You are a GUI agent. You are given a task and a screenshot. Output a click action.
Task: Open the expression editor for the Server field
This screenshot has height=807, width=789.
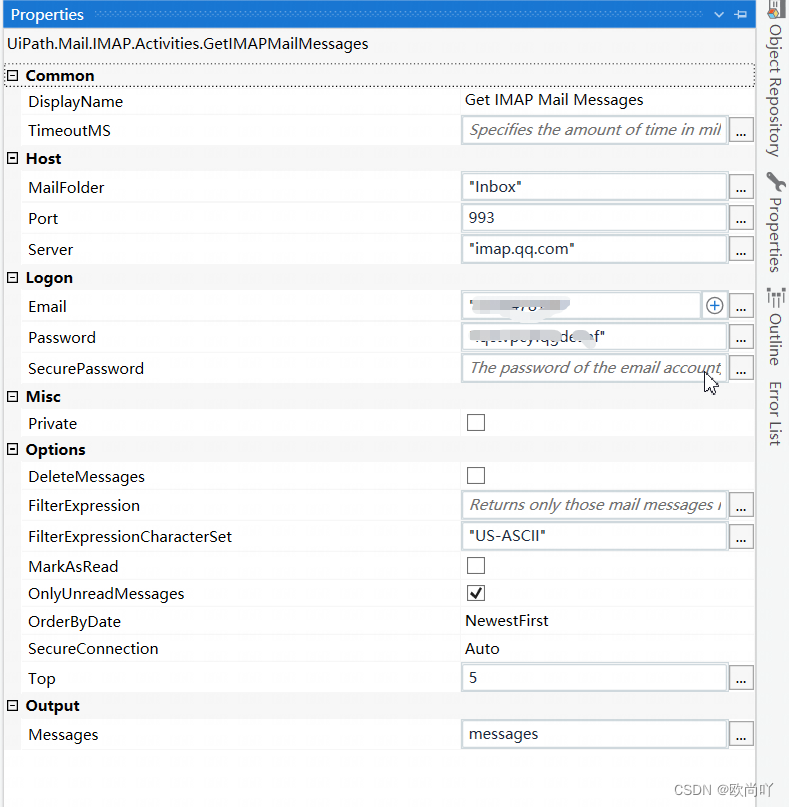(x=741, y=249)
